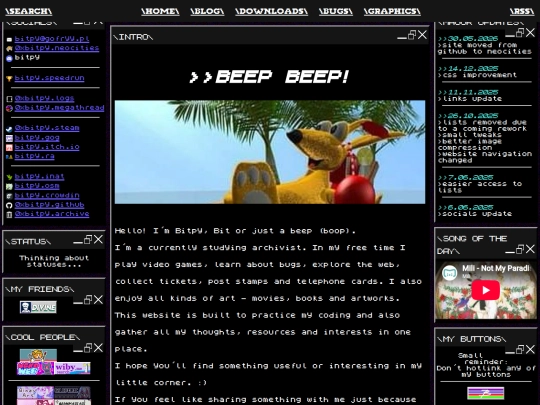Open the @xbitpy.megathread link
The width and height of the screenshot is (540, 405).
click(59, 108)
